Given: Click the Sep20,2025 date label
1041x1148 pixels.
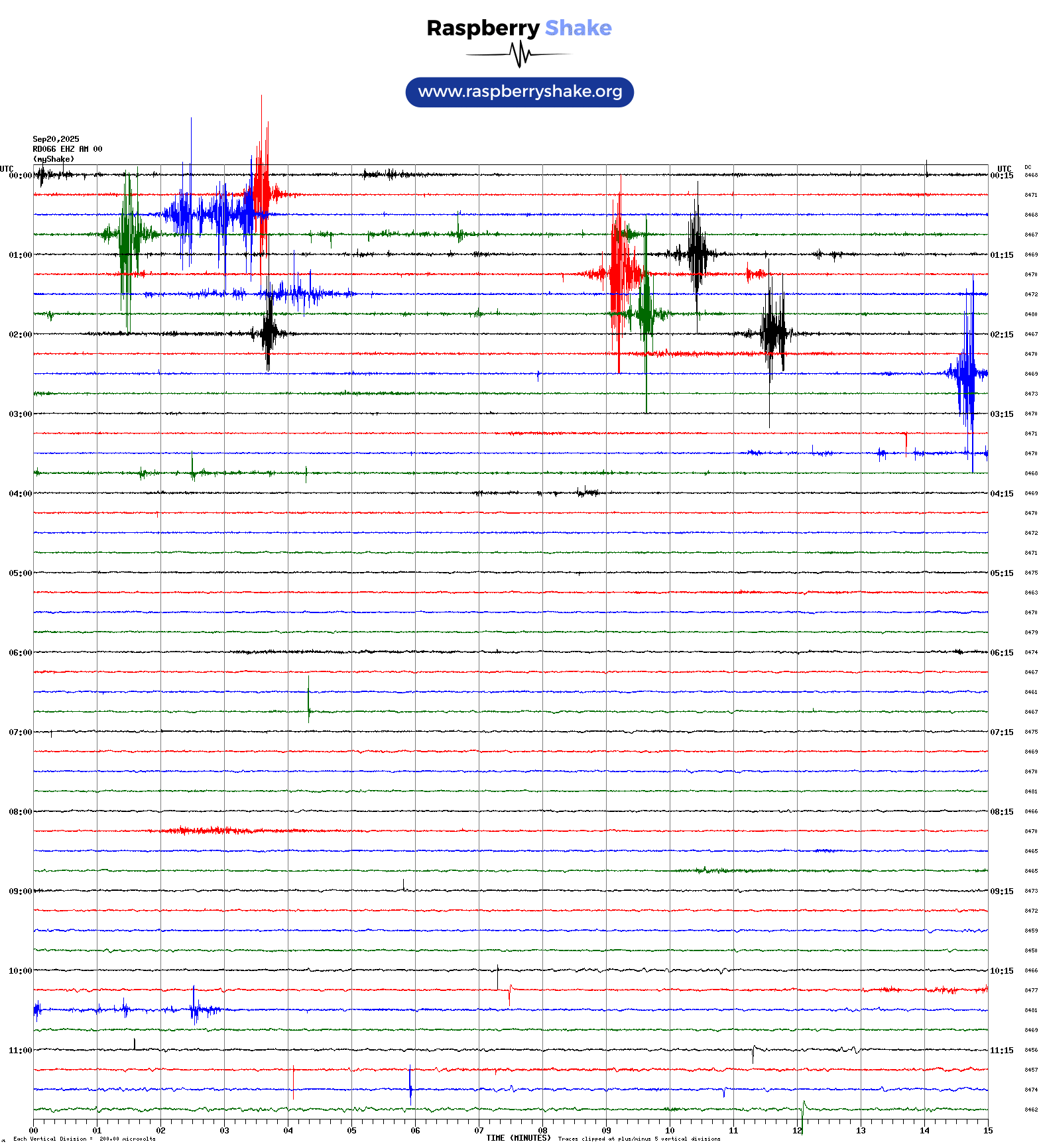Looking at the screenshot, I should pyautogui.click(x=56, y=139).
